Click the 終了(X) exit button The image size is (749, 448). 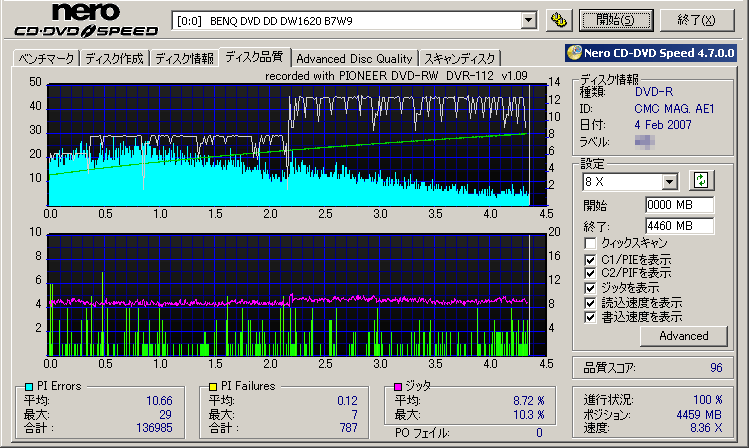(696, 20)
